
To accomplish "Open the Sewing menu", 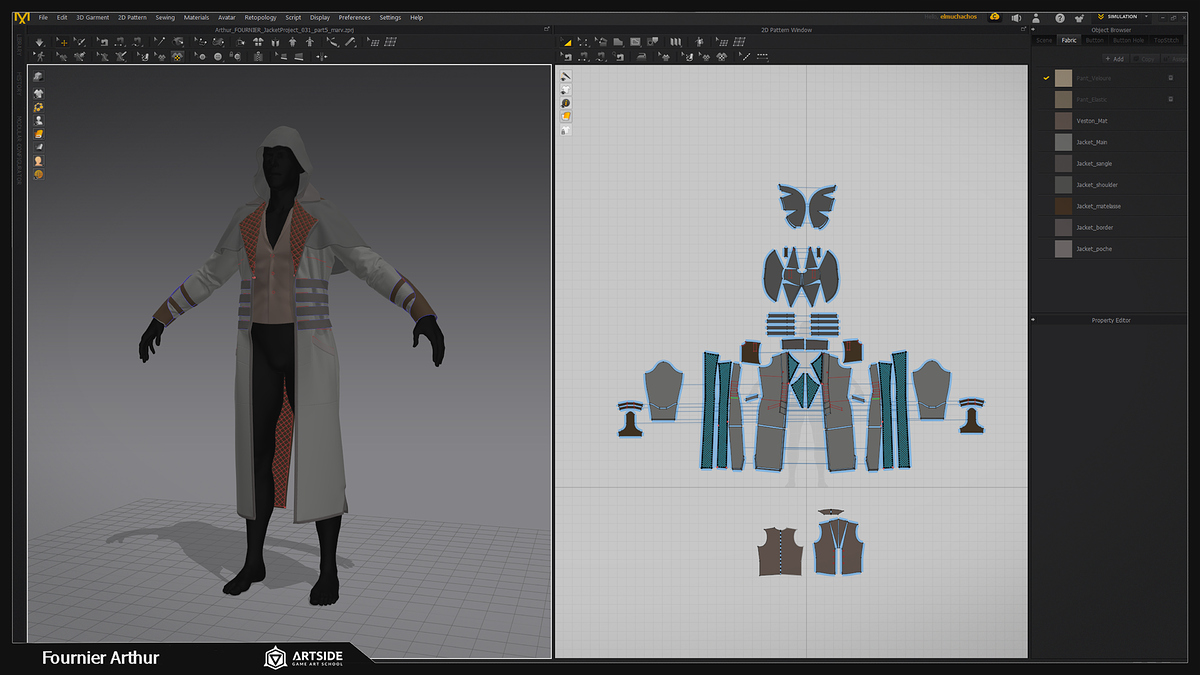I will [x=165, y=17].
